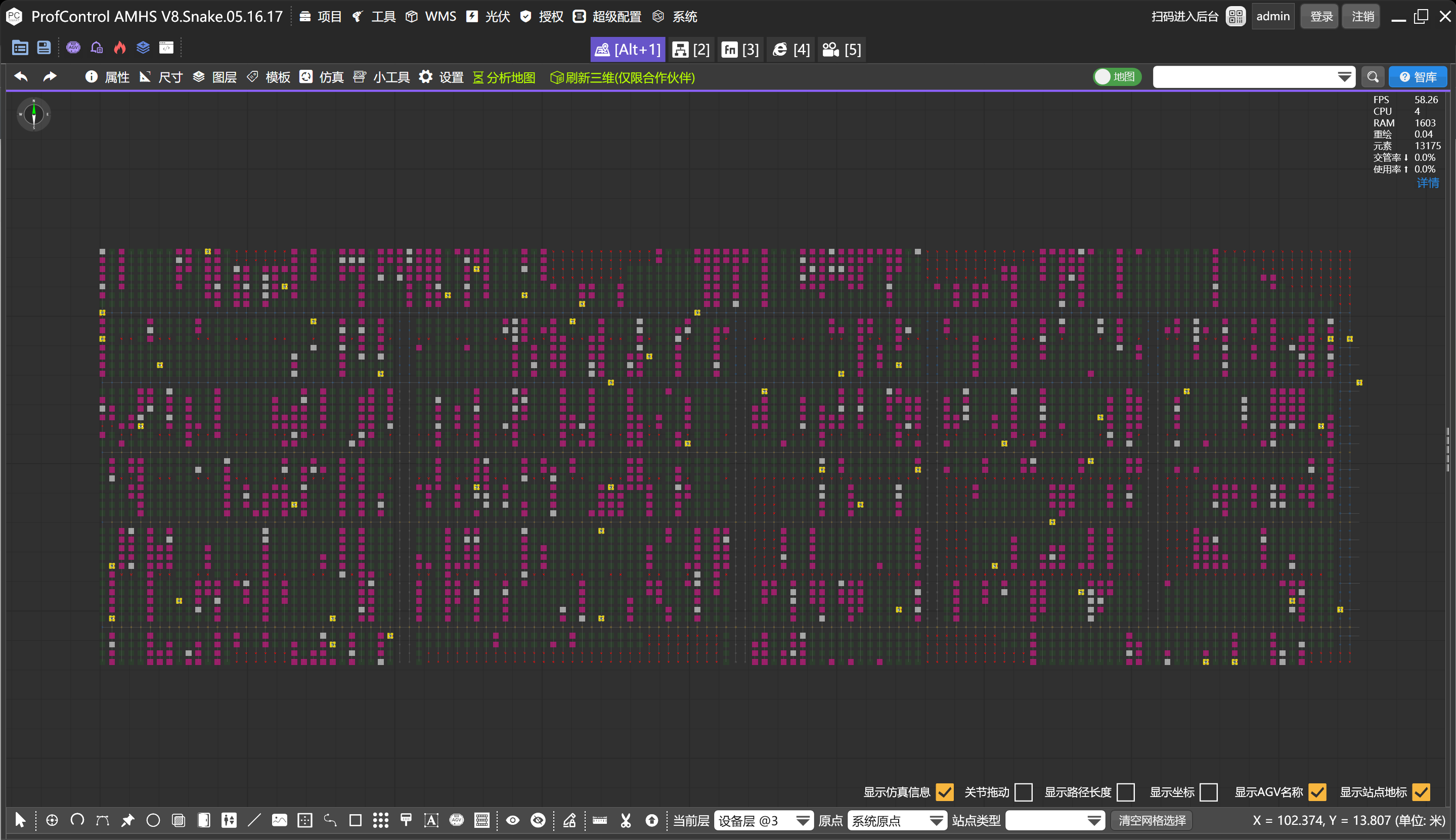Choose the AGV placement tool

tap(456, 820)
